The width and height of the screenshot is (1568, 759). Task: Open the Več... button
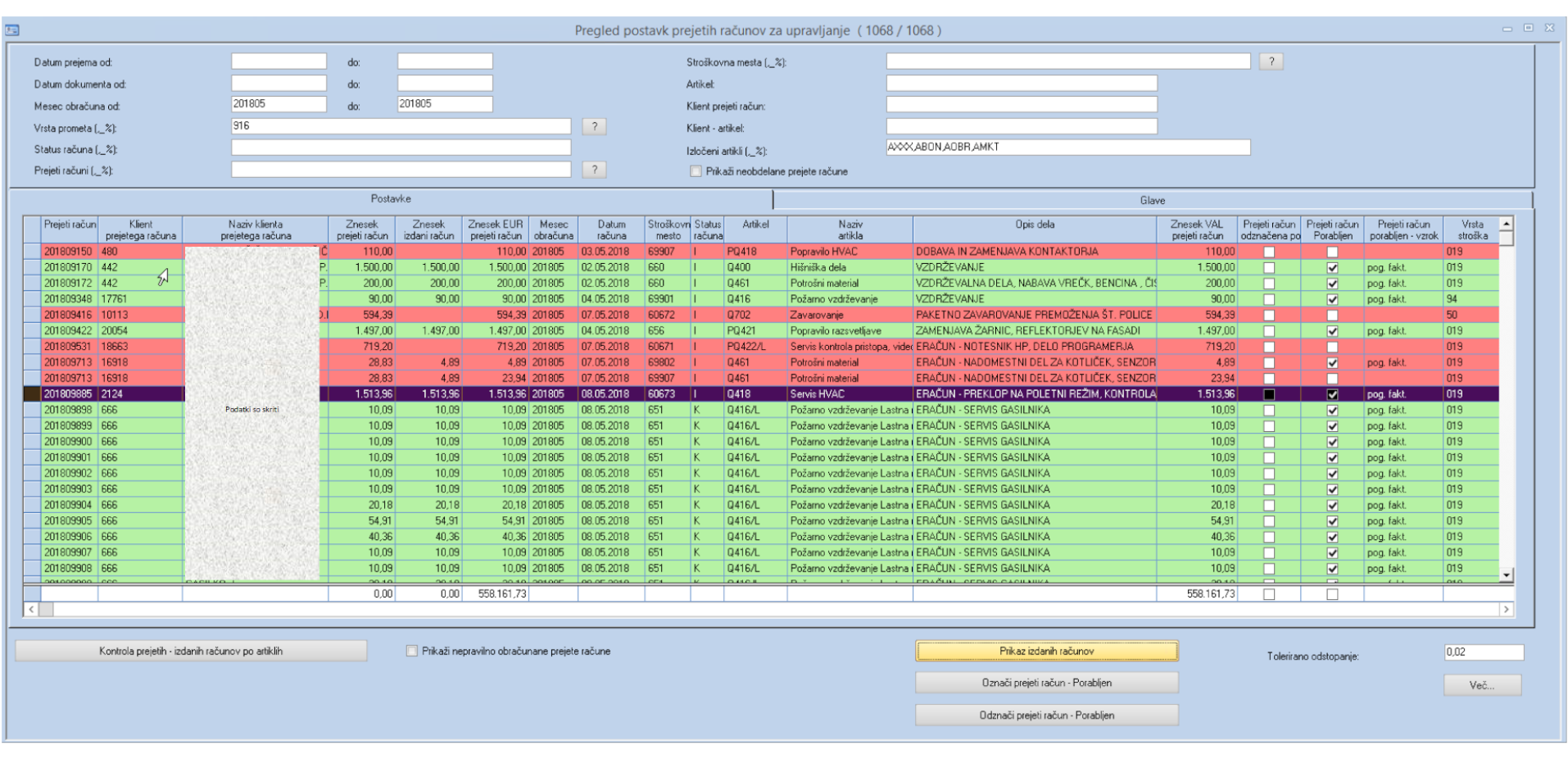[1482, 685]
